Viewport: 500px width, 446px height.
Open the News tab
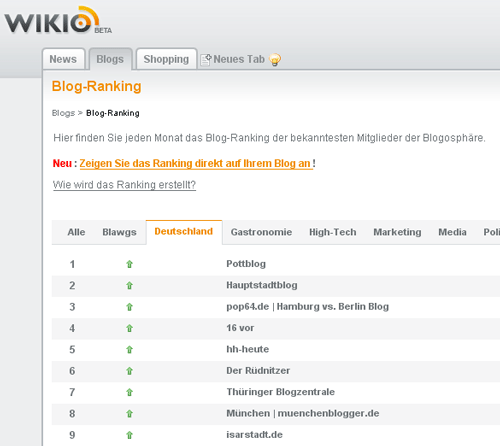[63, 59]
